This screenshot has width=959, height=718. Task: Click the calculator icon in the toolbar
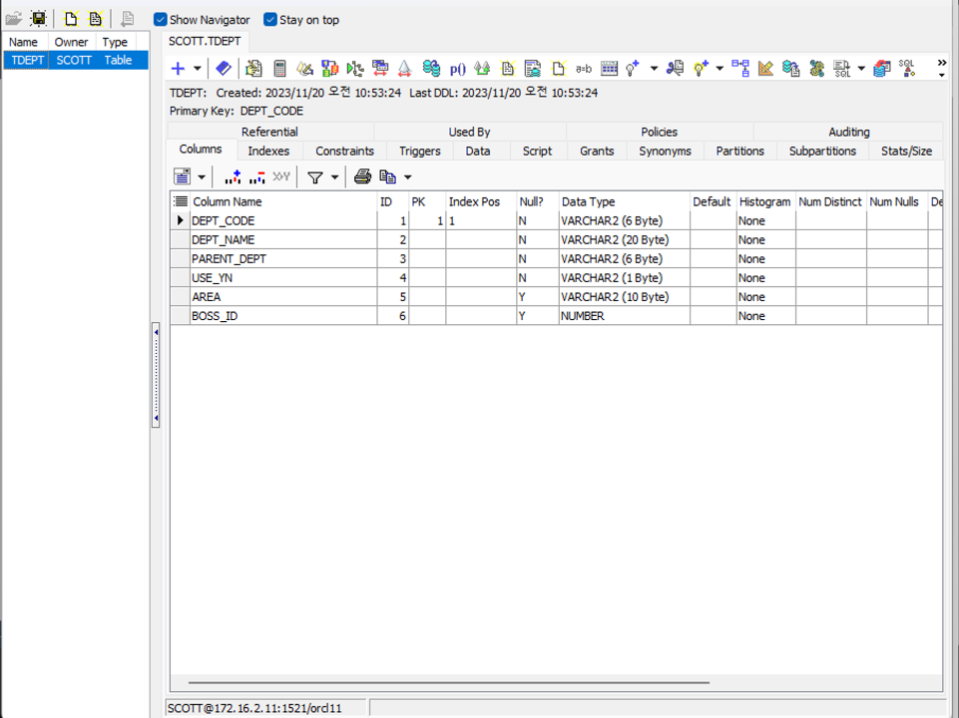pos(280,68)
